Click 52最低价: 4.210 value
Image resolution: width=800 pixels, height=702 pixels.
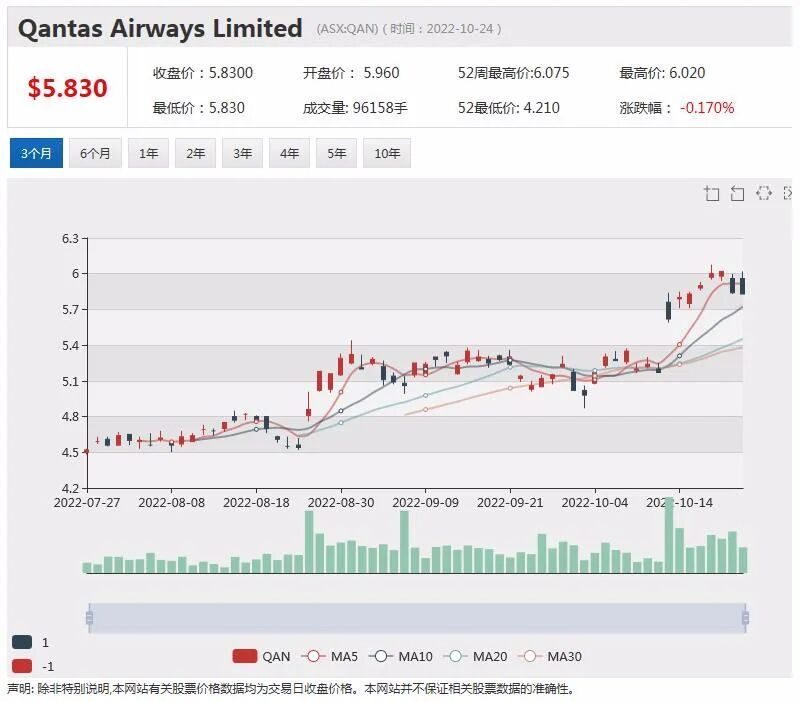click(x=509, y=108)
